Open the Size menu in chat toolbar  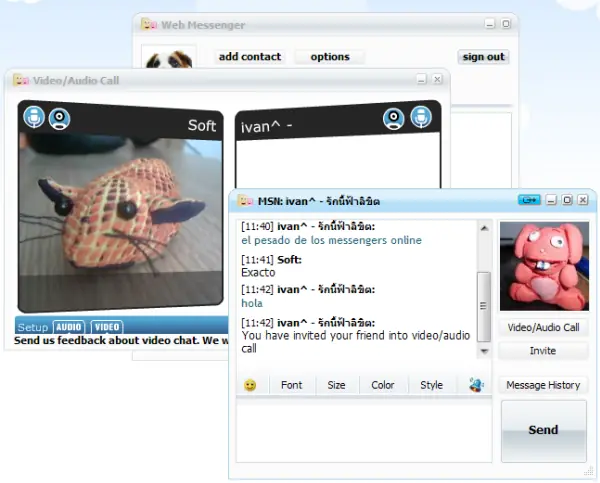[336, 385]
